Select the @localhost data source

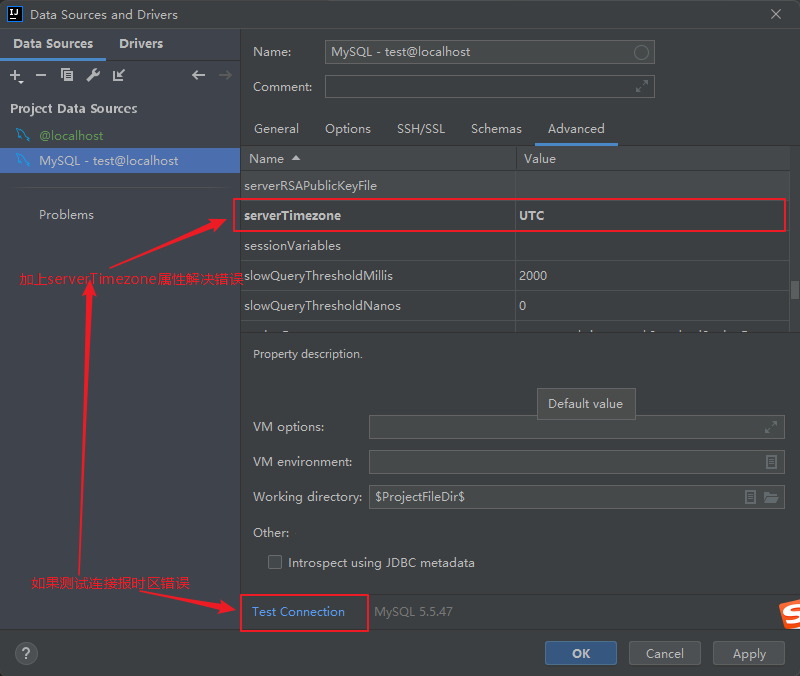[x=71, y=136]
